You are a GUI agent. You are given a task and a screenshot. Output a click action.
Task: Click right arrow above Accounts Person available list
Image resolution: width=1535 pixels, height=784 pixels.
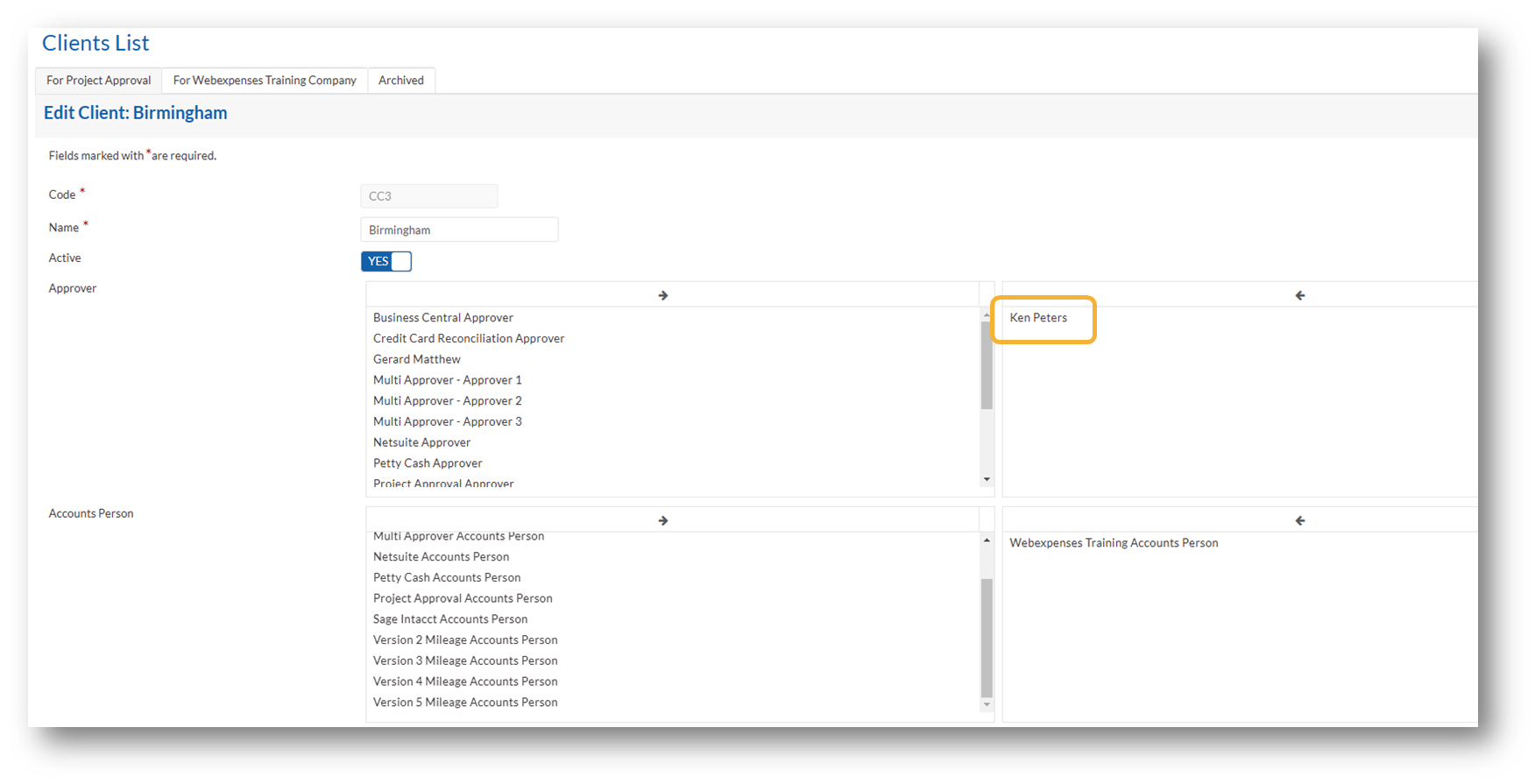pos(663,520)
